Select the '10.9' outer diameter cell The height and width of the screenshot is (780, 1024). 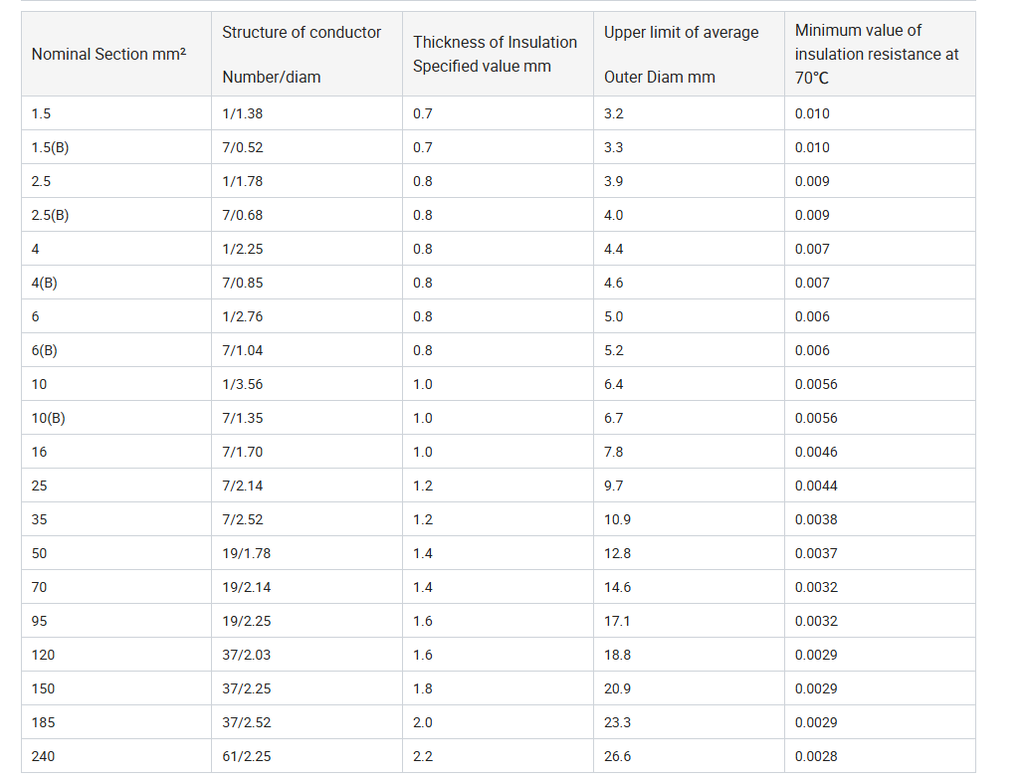coord(617,520)
